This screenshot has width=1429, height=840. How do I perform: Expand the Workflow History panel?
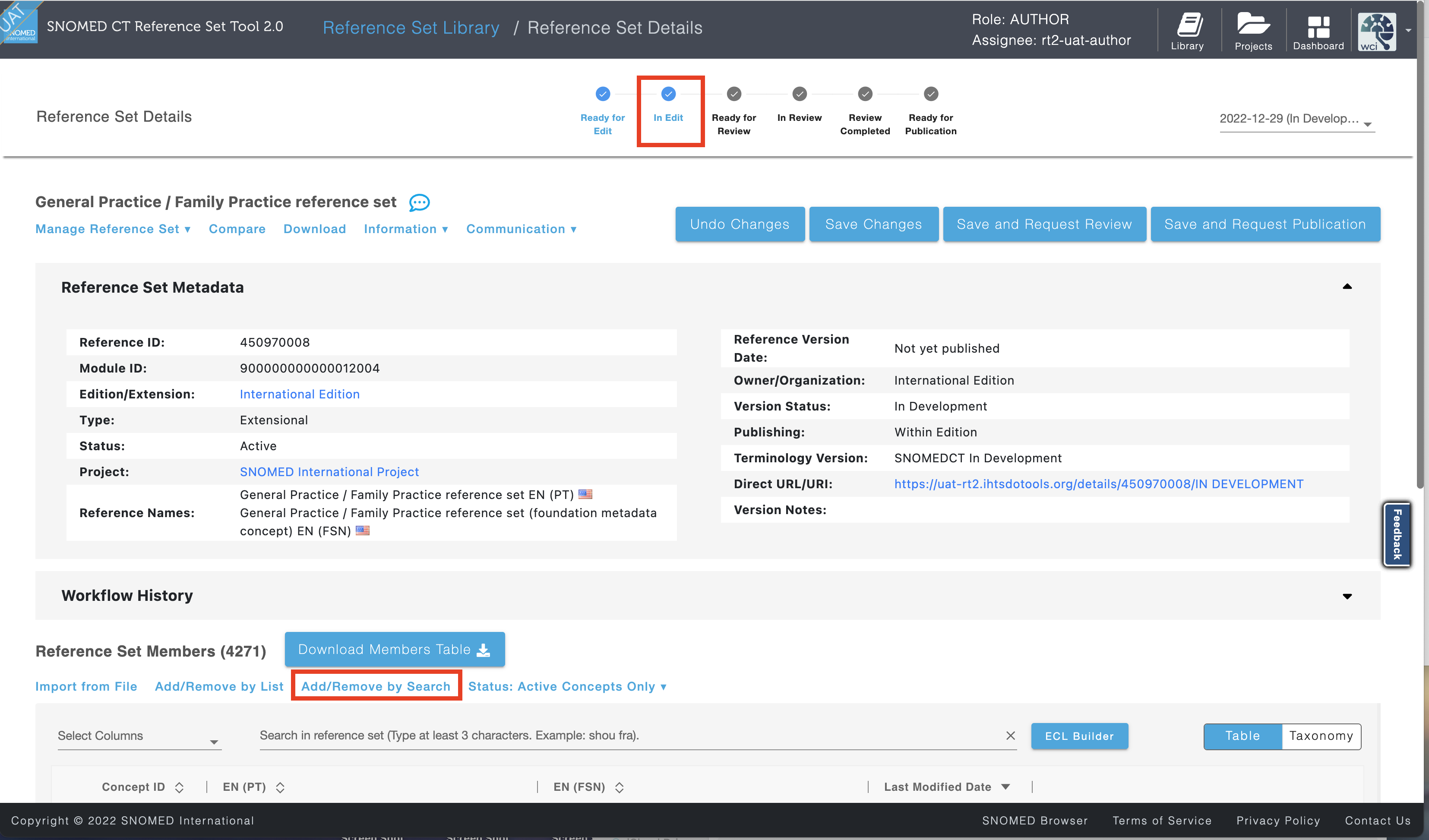click(x=1347, y=596)
